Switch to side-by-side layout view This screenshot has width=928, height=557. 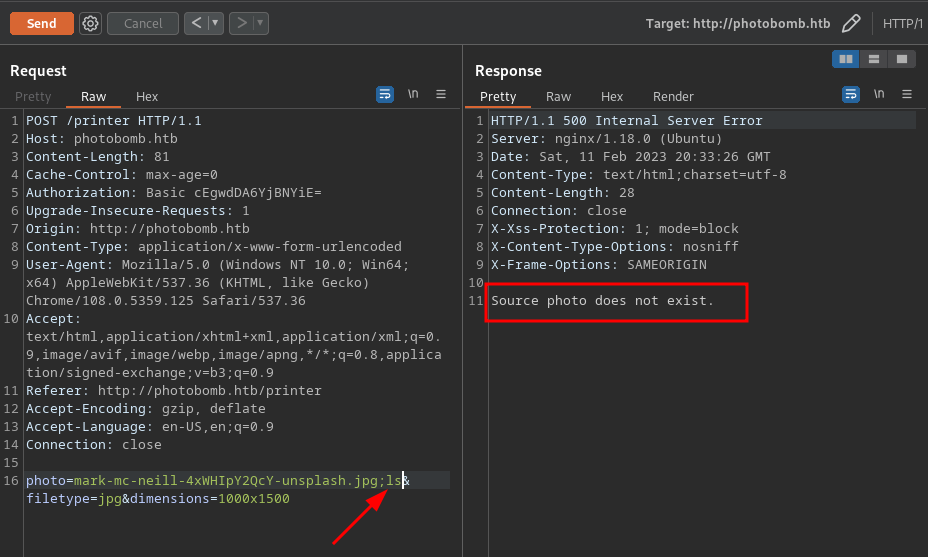tap(846, 59)
